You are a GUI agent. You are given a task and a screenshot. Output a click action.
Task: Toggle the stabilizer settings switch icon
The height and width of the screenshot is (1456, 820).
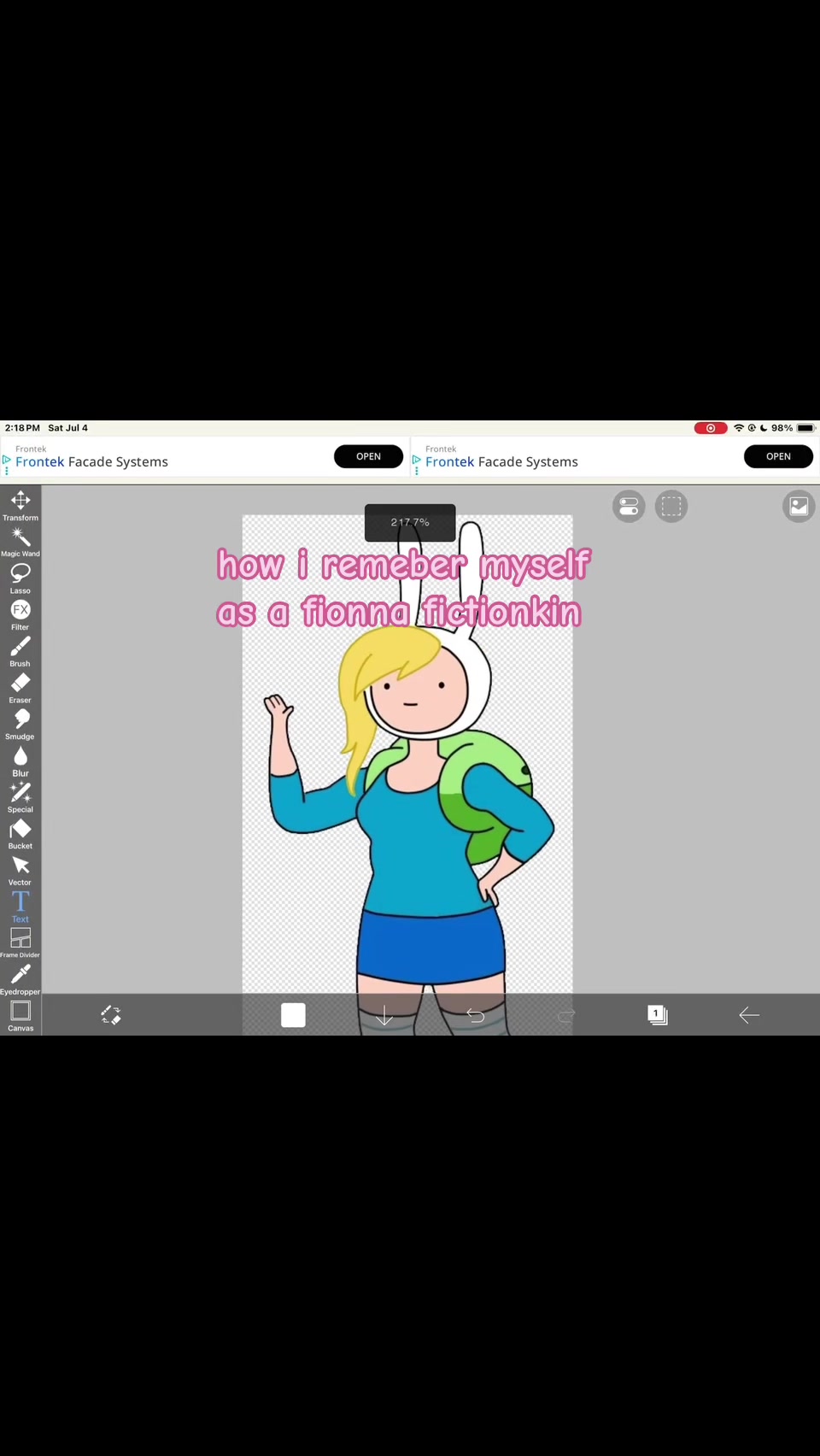pos(629,506)
